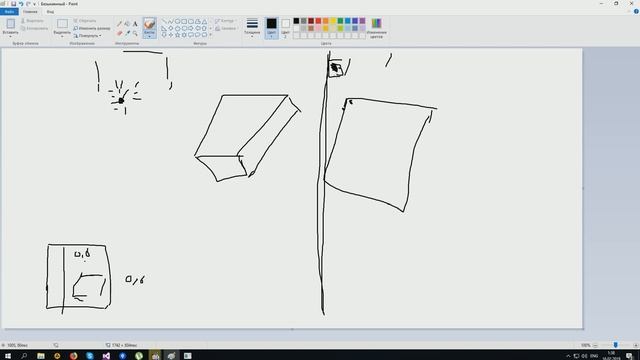
Task: Adjust the zoom slider handle
Action: pyautogui.click(x=616, y=345)
